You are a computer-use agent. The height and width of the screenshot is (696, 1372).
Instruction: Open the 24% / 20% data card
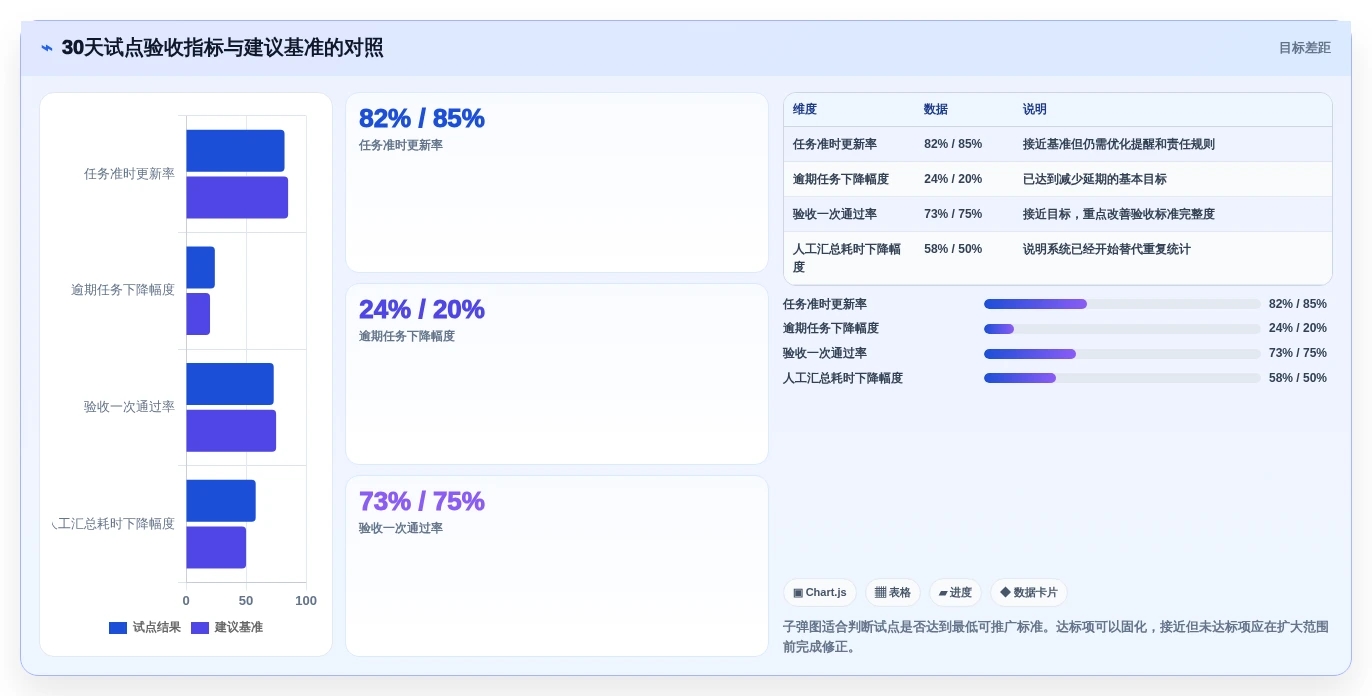(x=557, y=374)
